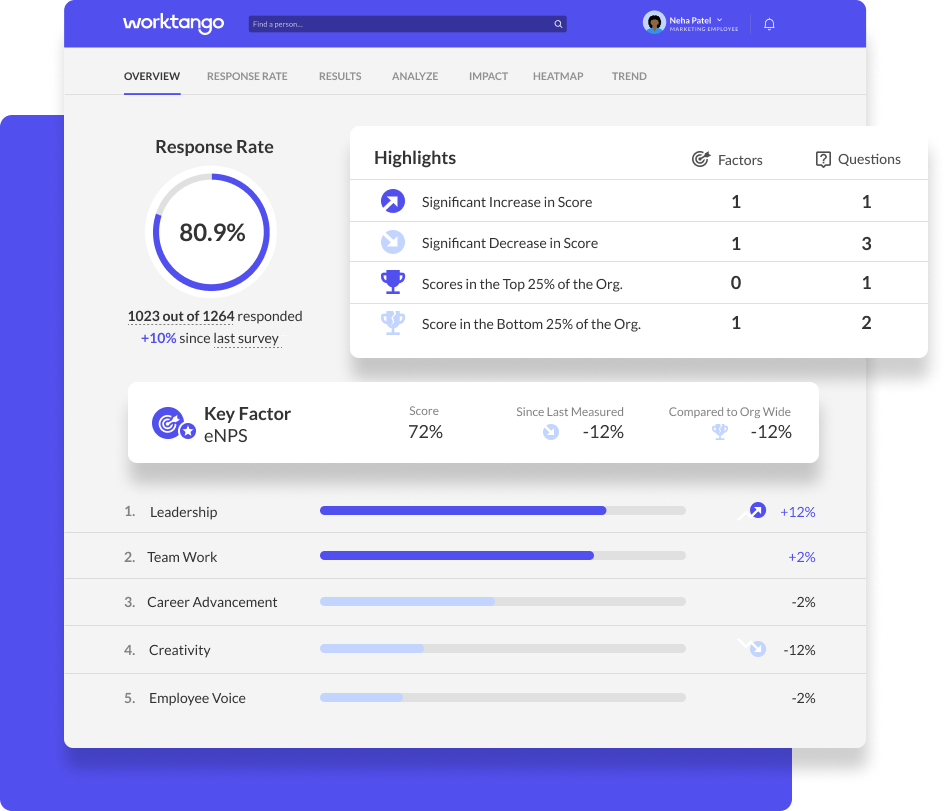Expand the Neha Patel account dropdown chevron

click(x=720, y=20)
